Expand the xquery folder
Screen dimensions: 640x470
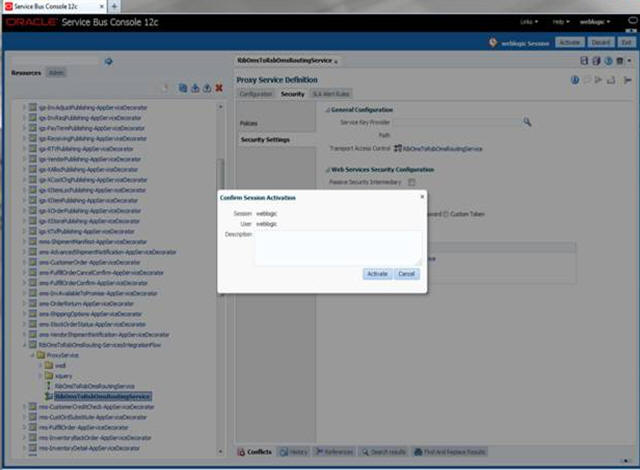[40, 376]
